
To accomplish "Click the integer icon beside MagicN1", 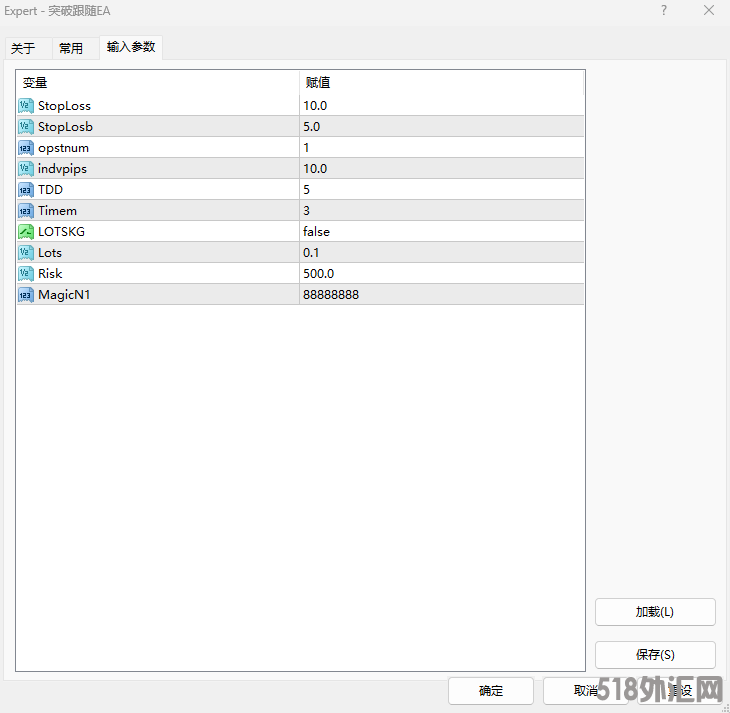I will coord(26,295).
